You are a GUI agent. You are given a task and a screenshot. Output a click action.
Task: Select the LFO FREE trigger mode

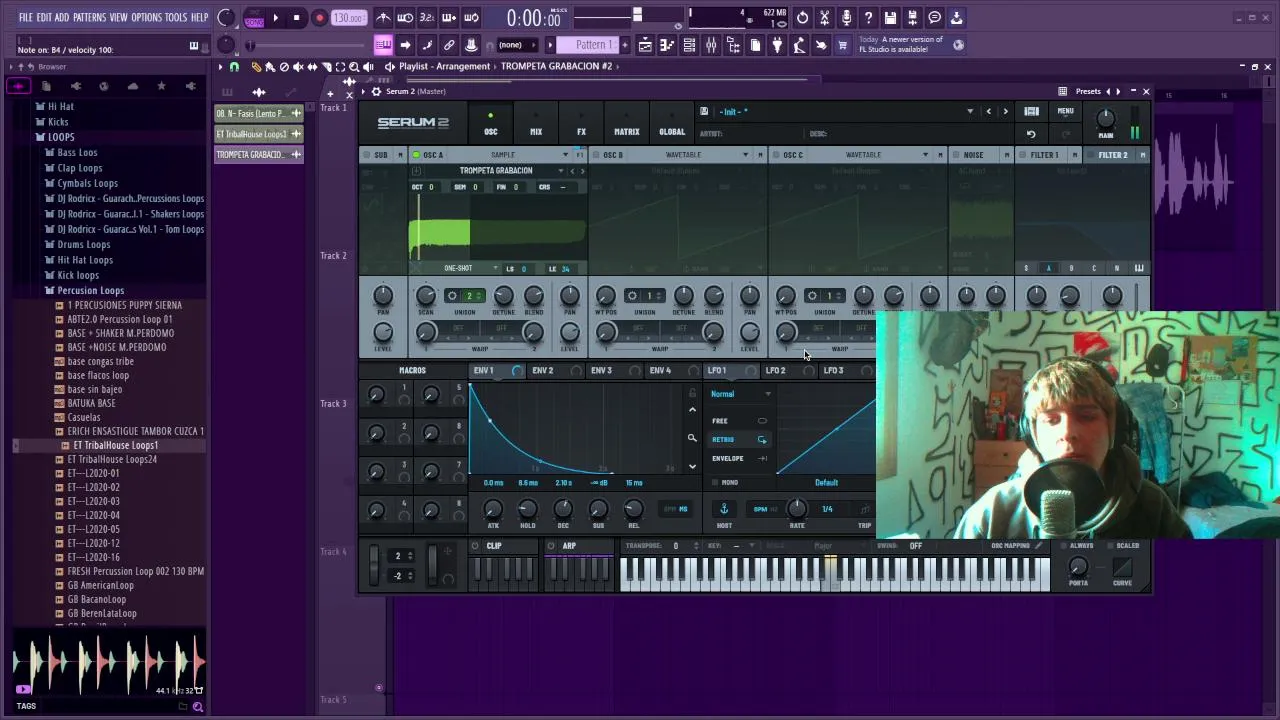tap(739, 421)
